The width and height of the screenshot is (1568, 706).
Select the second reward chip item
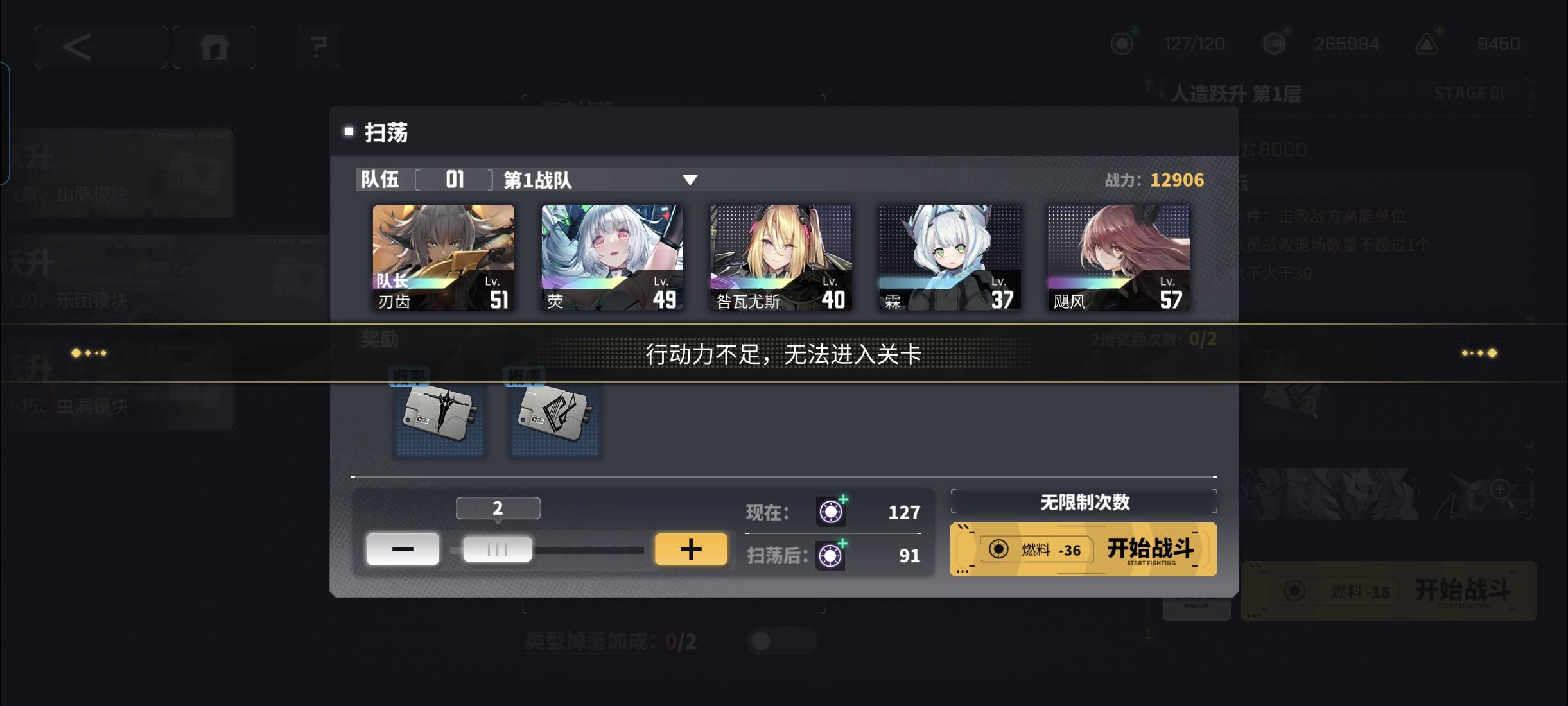(x=554, y=413)
